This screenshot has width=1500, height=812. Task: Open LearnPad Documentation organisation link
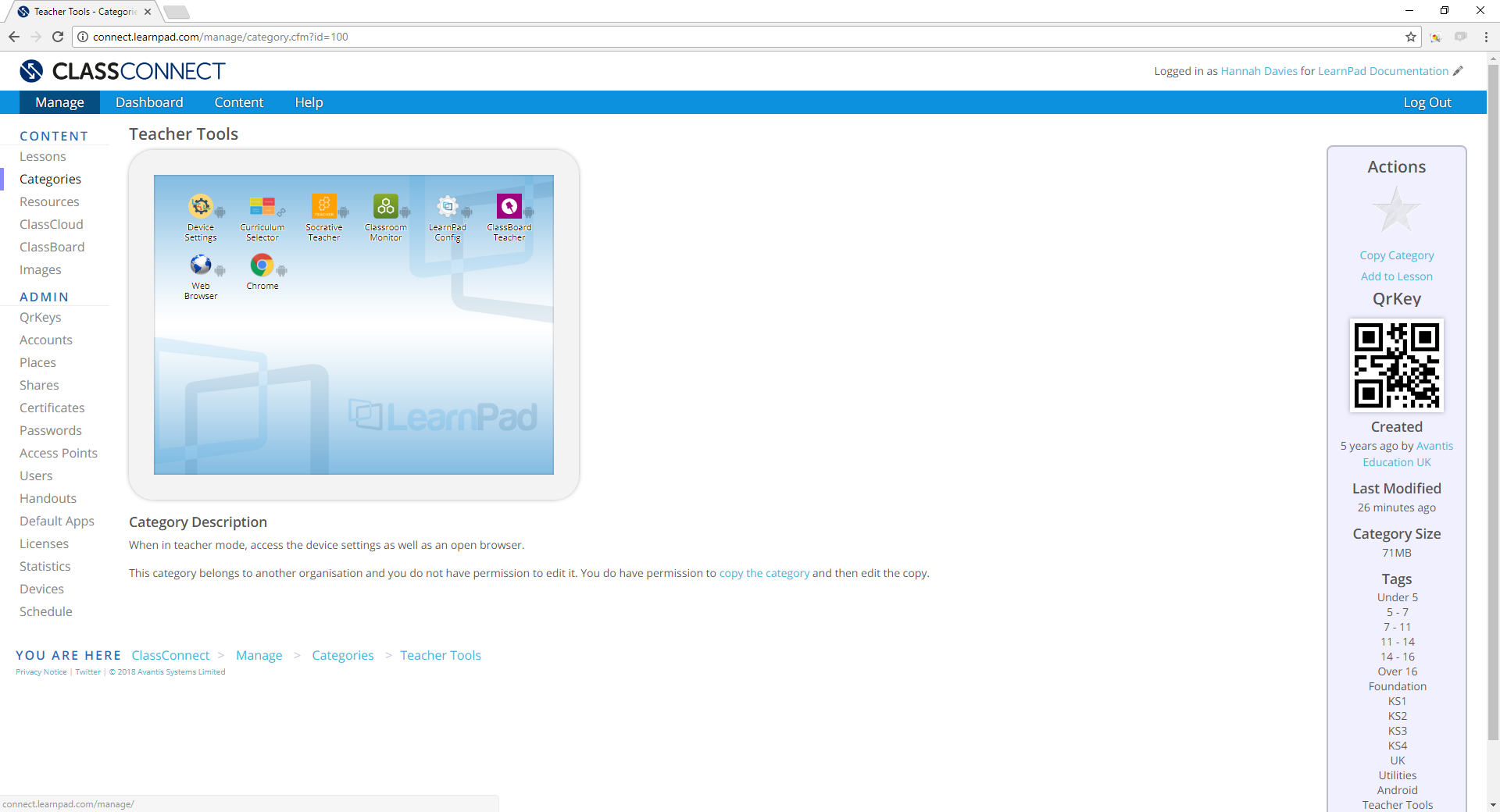pyautogui.click(x=1384, y=71)
